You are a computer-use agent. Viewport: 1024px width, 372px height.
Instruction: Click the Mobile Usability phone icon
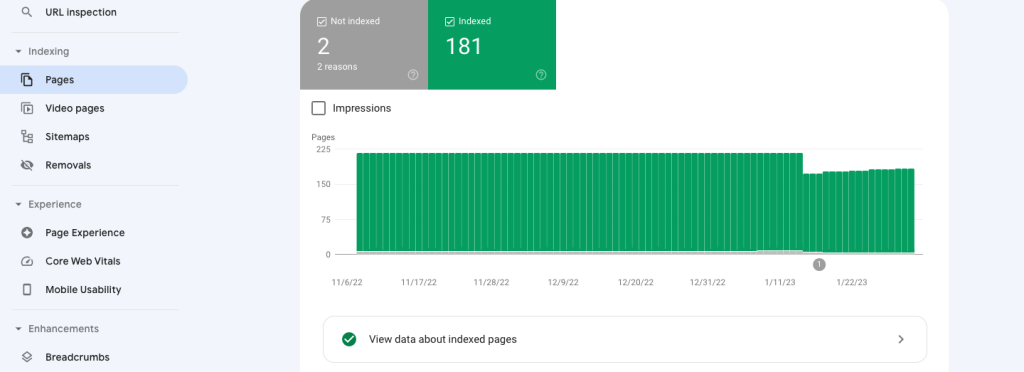(27, 289)
